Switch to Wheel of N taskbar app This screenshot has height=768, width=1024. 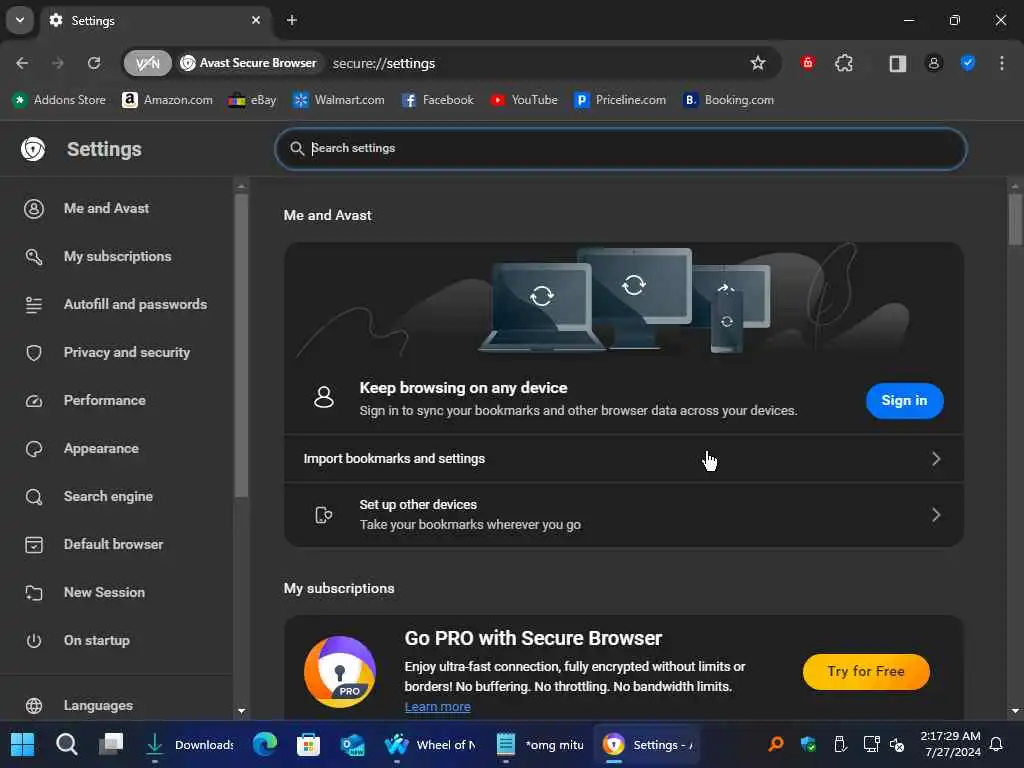pyautogui.click(x=430, y=744)
